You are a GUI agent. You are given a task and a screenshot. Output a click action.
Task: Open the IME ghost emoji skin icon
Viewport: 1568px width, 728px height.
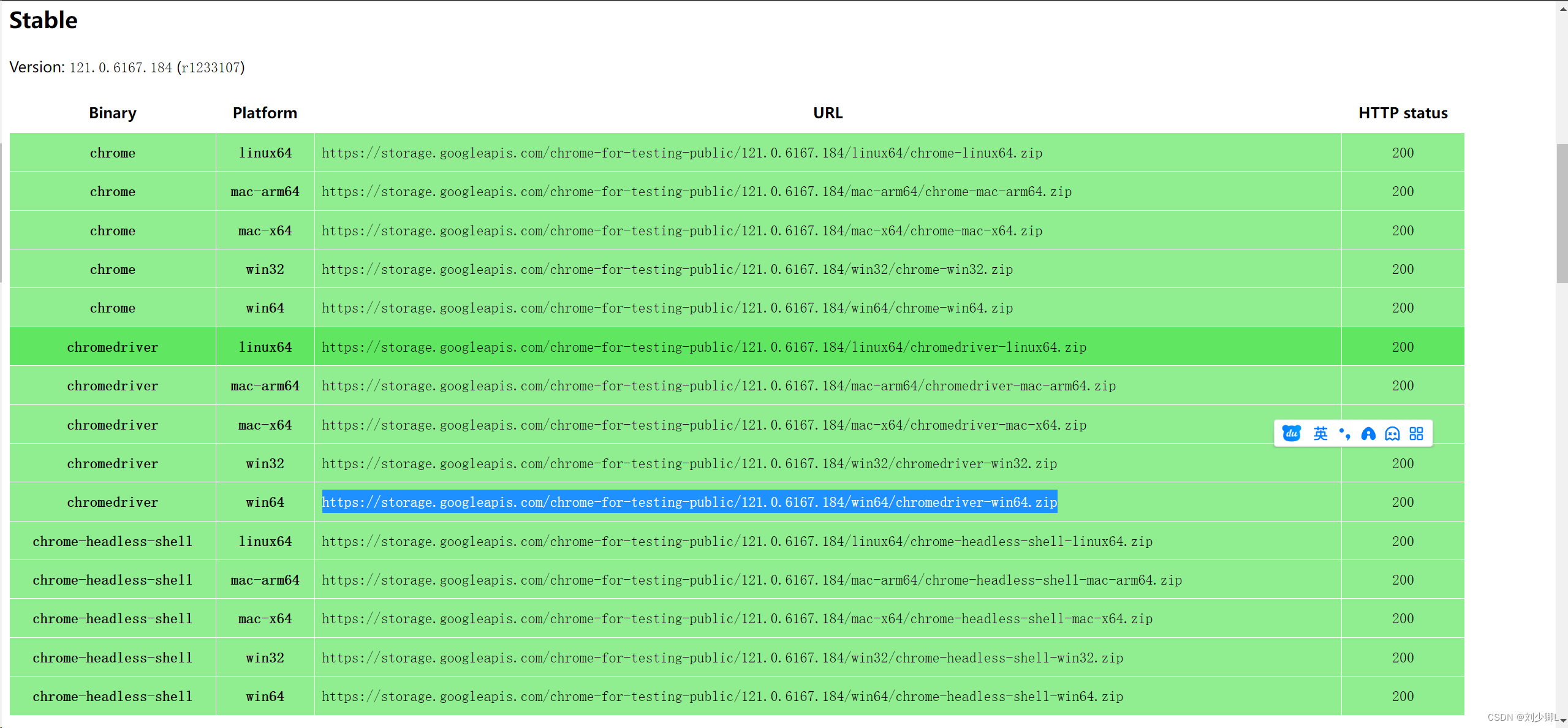1392,434
